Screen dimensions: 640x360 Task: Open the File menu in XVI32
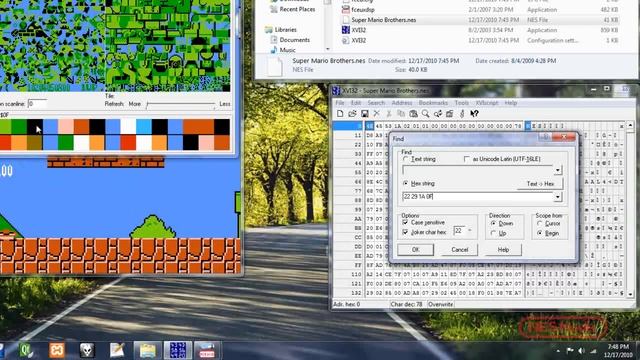(x=340, y=103)
